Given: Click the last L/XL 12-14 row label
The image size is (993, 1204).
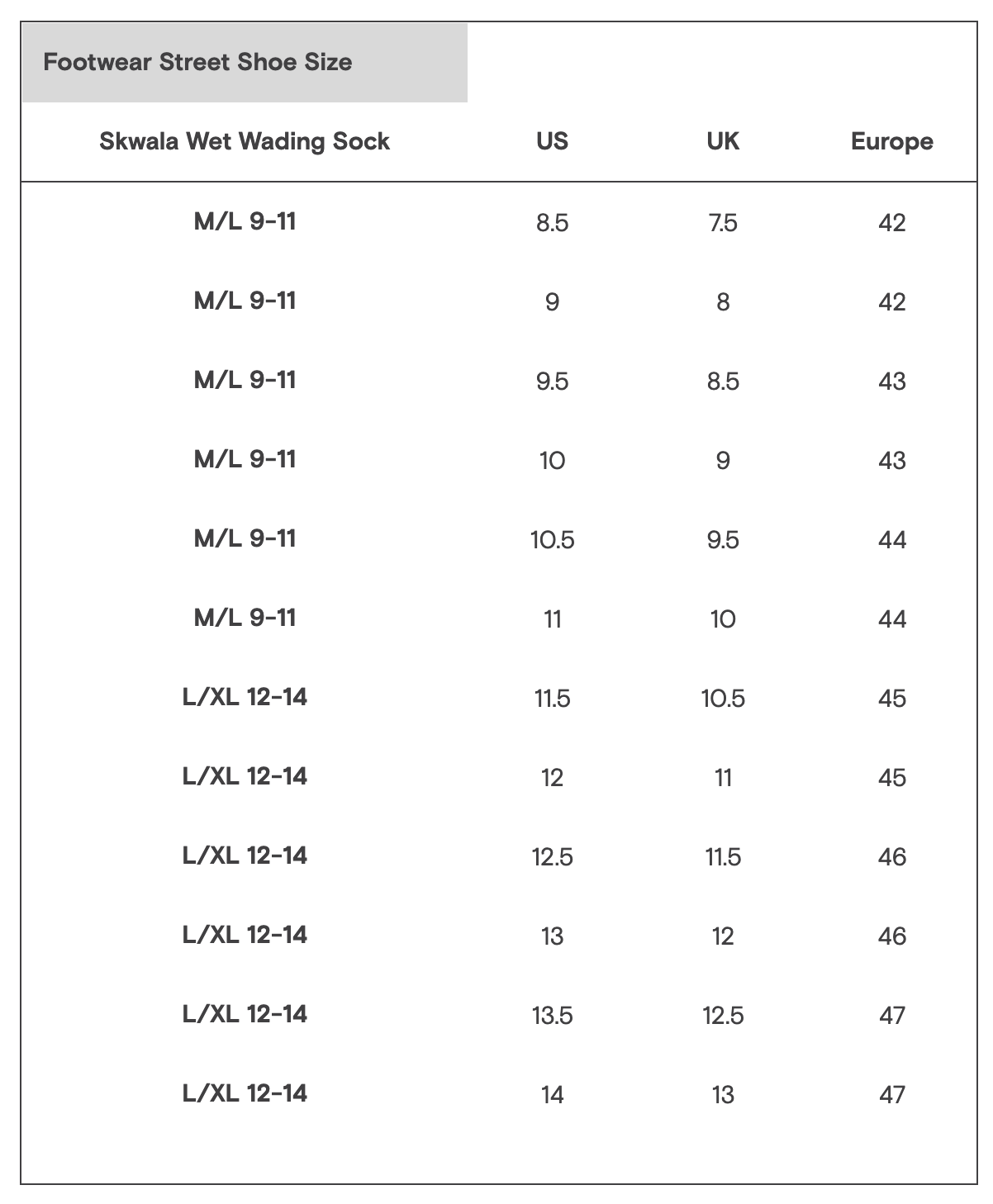Looking at the screenshot, I should click(245, 1093).
